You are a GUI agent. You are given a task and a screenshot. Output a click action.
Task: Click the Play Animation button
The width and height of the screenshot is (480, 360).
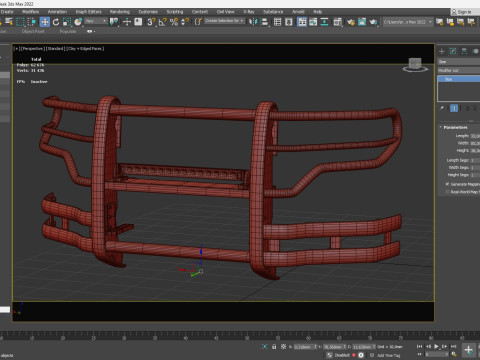(x=436, y=347)
